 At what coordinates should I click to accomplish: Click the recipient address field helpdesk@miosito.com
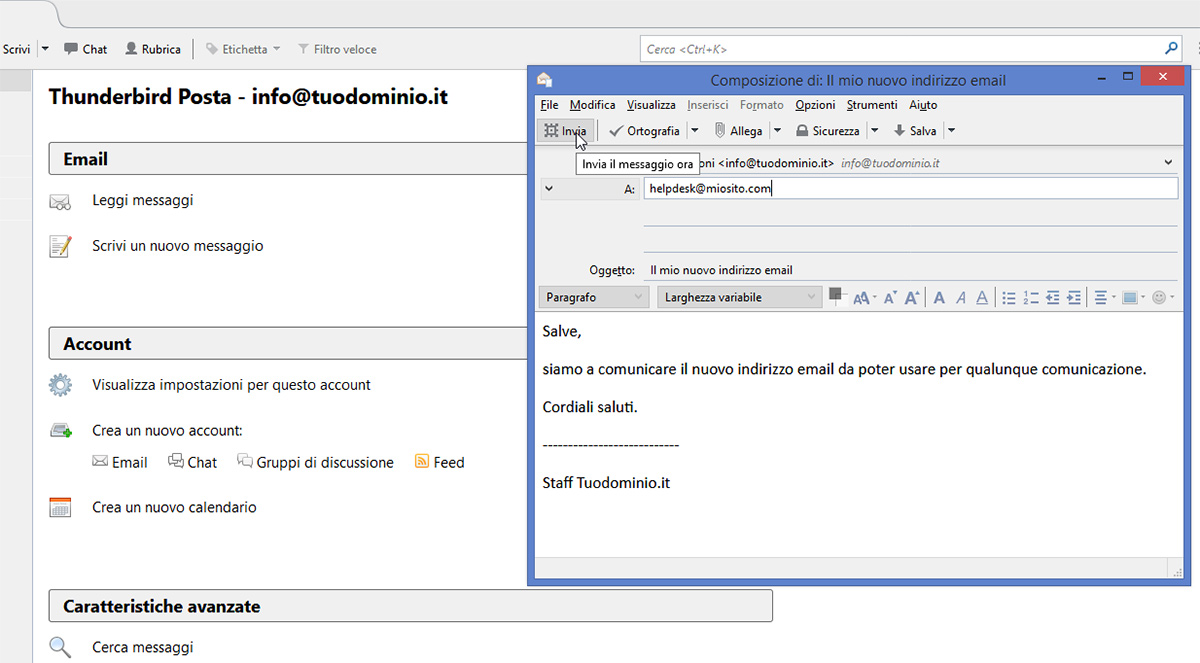pyautogui.click(x=910, y=188)
